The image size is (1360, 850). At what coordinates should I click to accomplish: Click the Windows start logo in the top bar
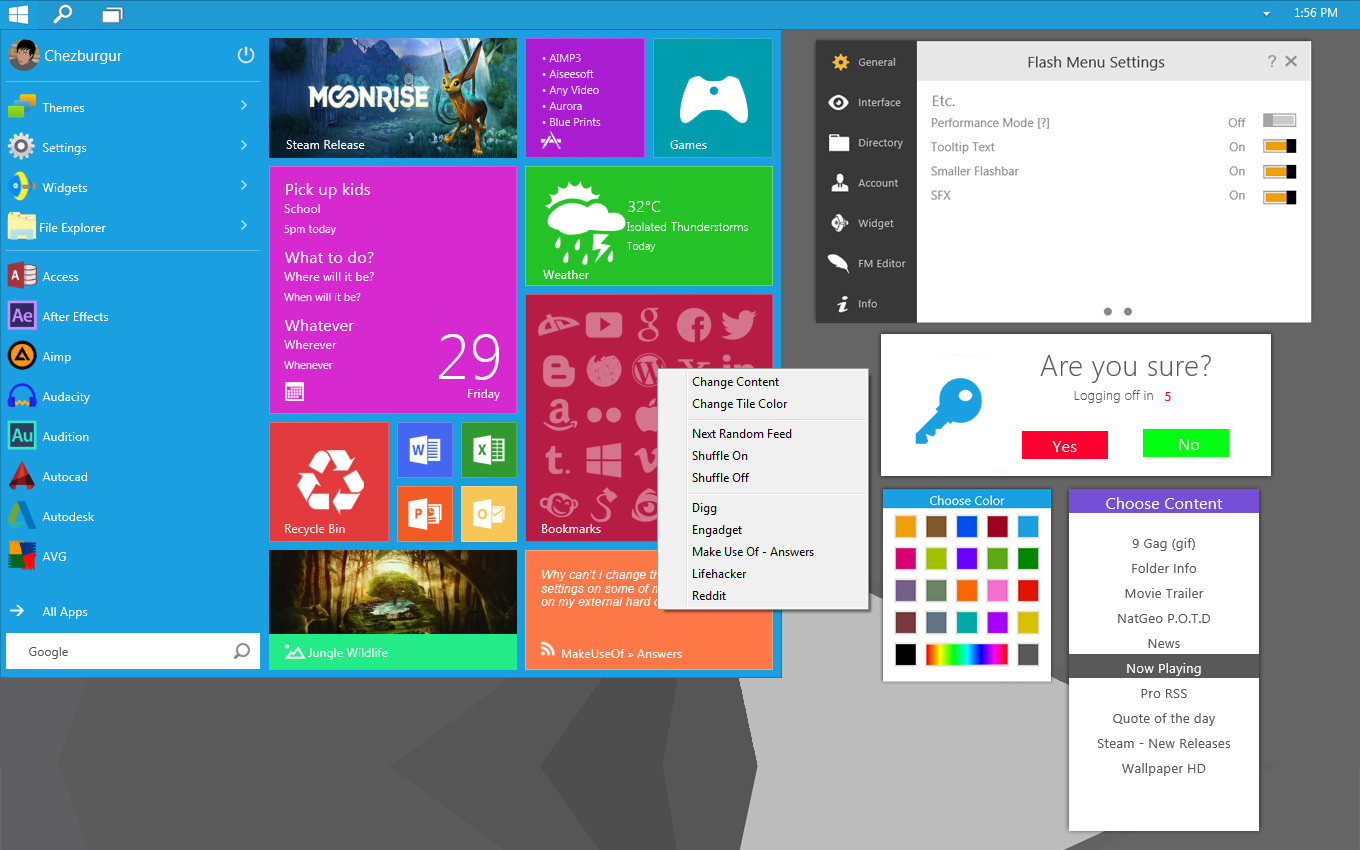[x=18, y=14]
